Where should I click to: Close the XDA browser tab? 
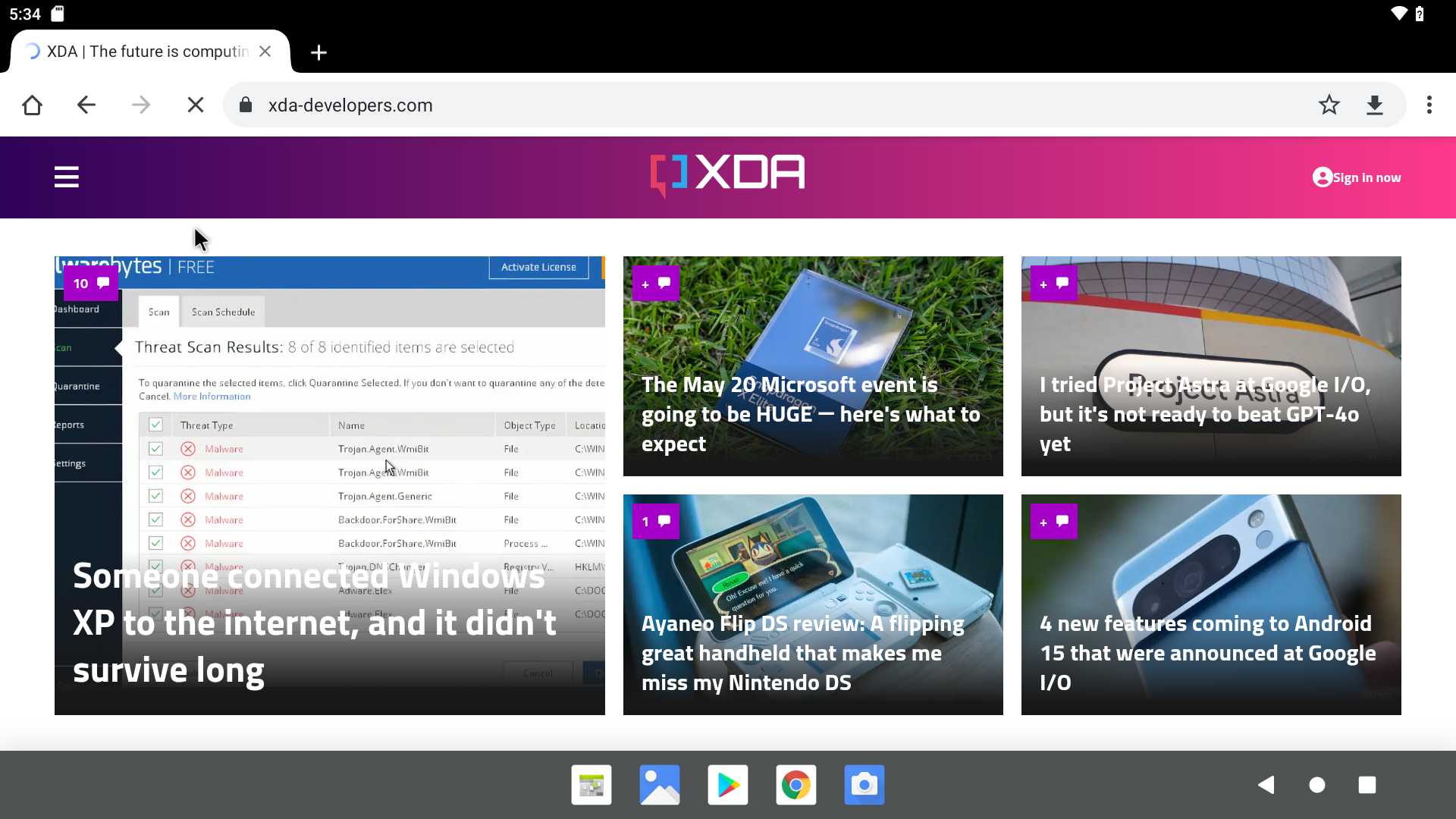pos(265,52)
